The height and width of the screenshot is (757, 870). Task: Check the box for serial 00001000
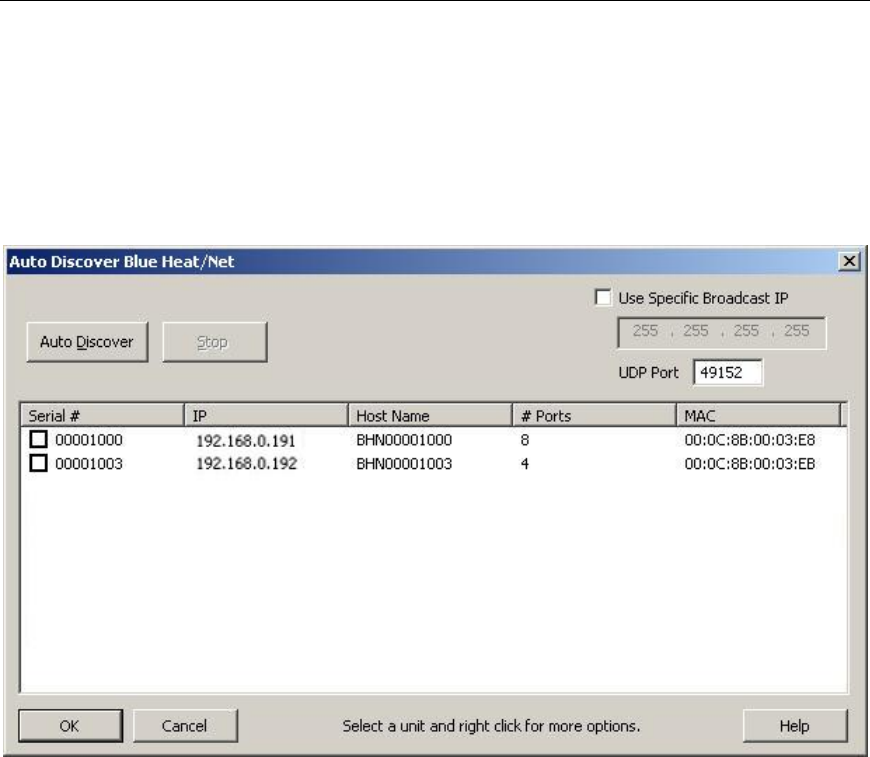pos(38,440)
